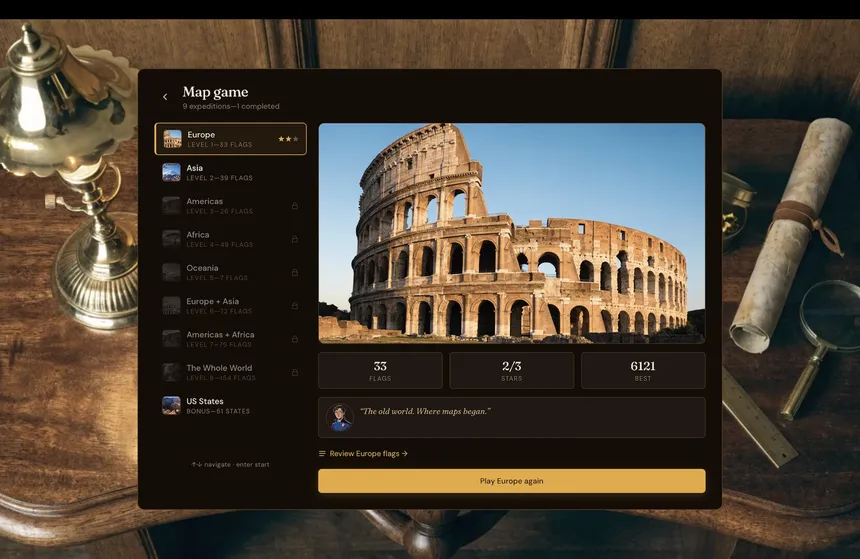Click the guide avatar next to the quote
Image resolution: width=860 pixels, height=559 pixels.
pos(340,417)
